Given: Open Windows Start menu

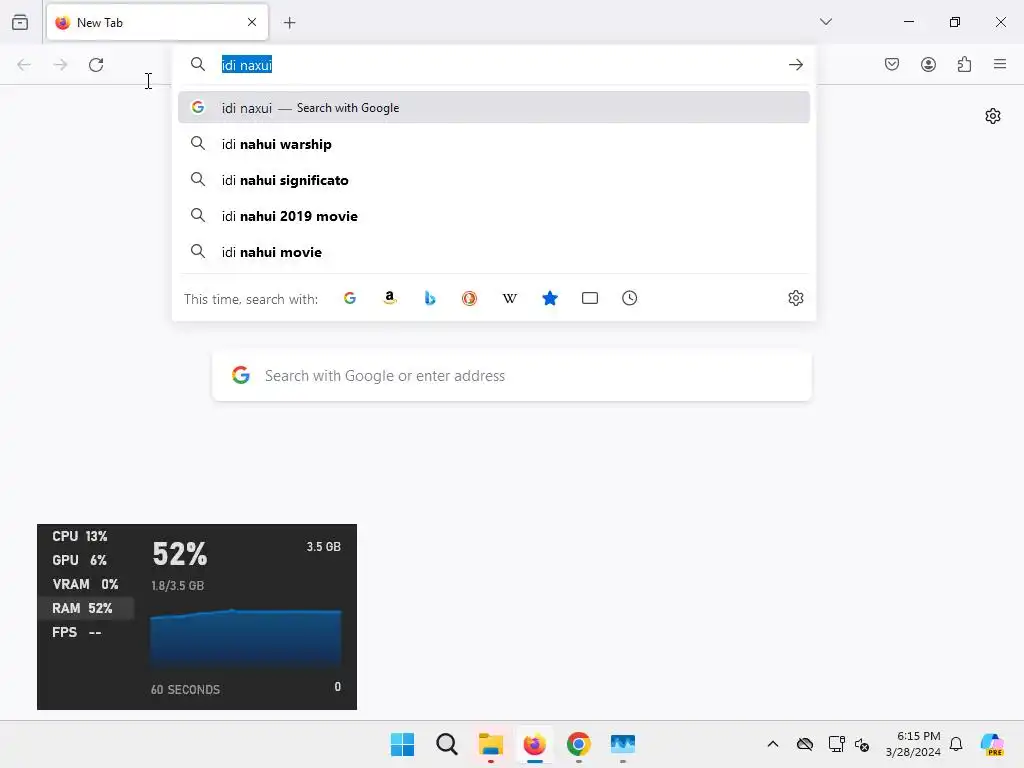Looking at the screenshot, I should [x=402, y=744].
